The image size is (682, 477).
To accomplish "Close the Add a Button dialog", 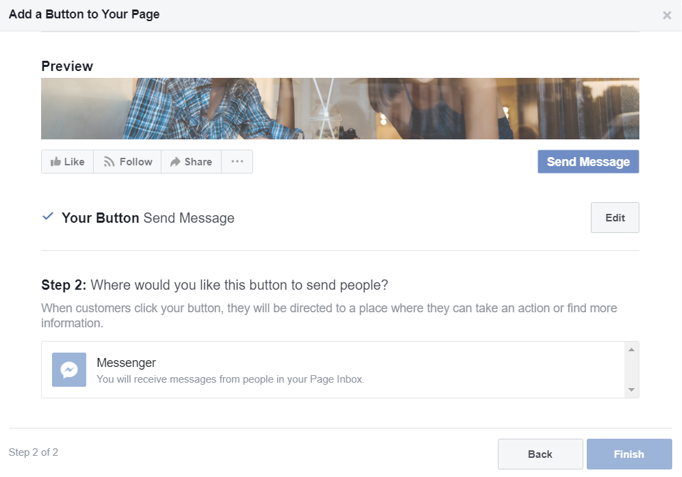I will click(x=667, y=15).
